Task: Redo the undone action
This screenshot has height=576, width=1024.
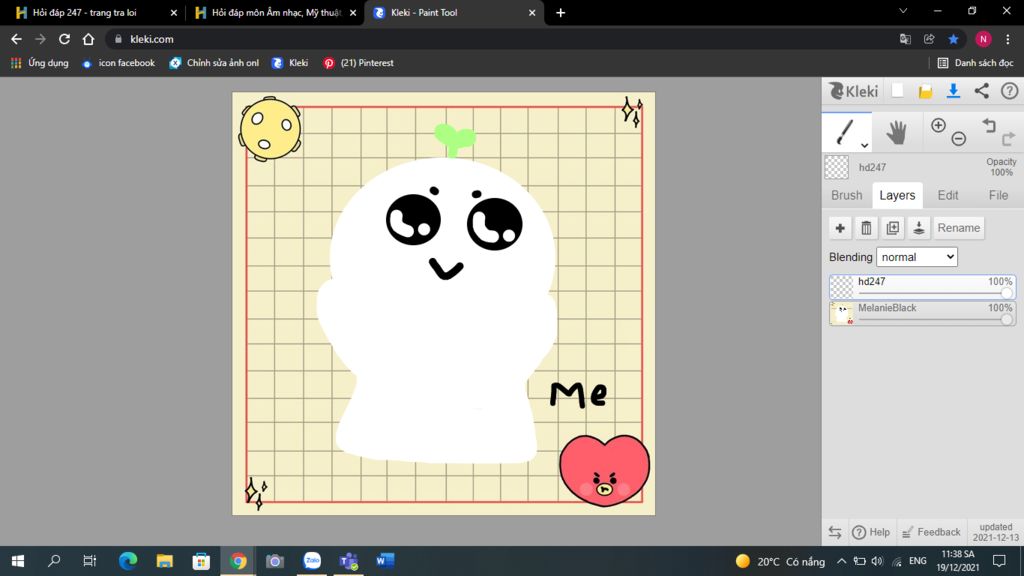Action: click(x=1009, y=138)
